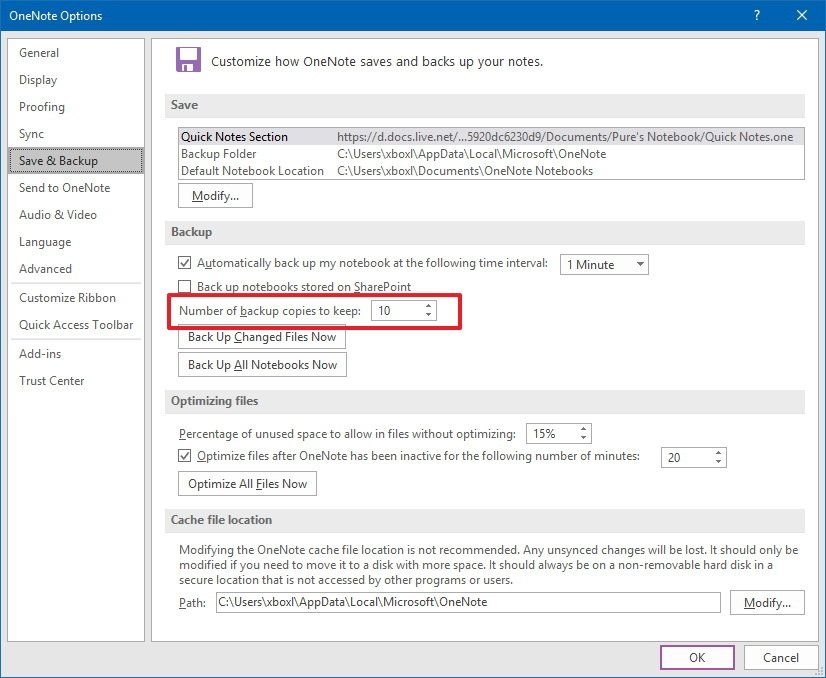Open Help with the question mark icon

pos(757,15)
